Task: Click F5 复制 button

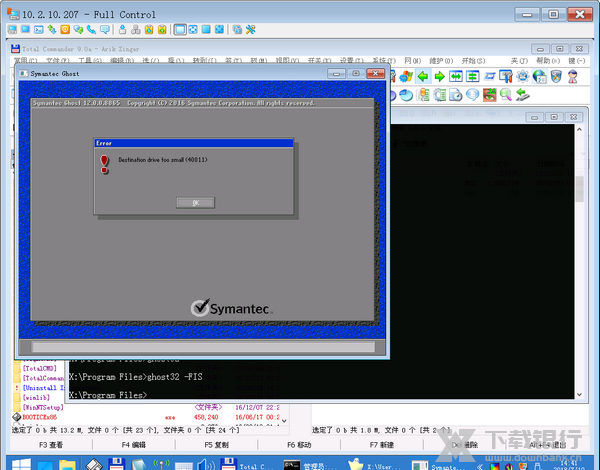Action: coord(216,445)
